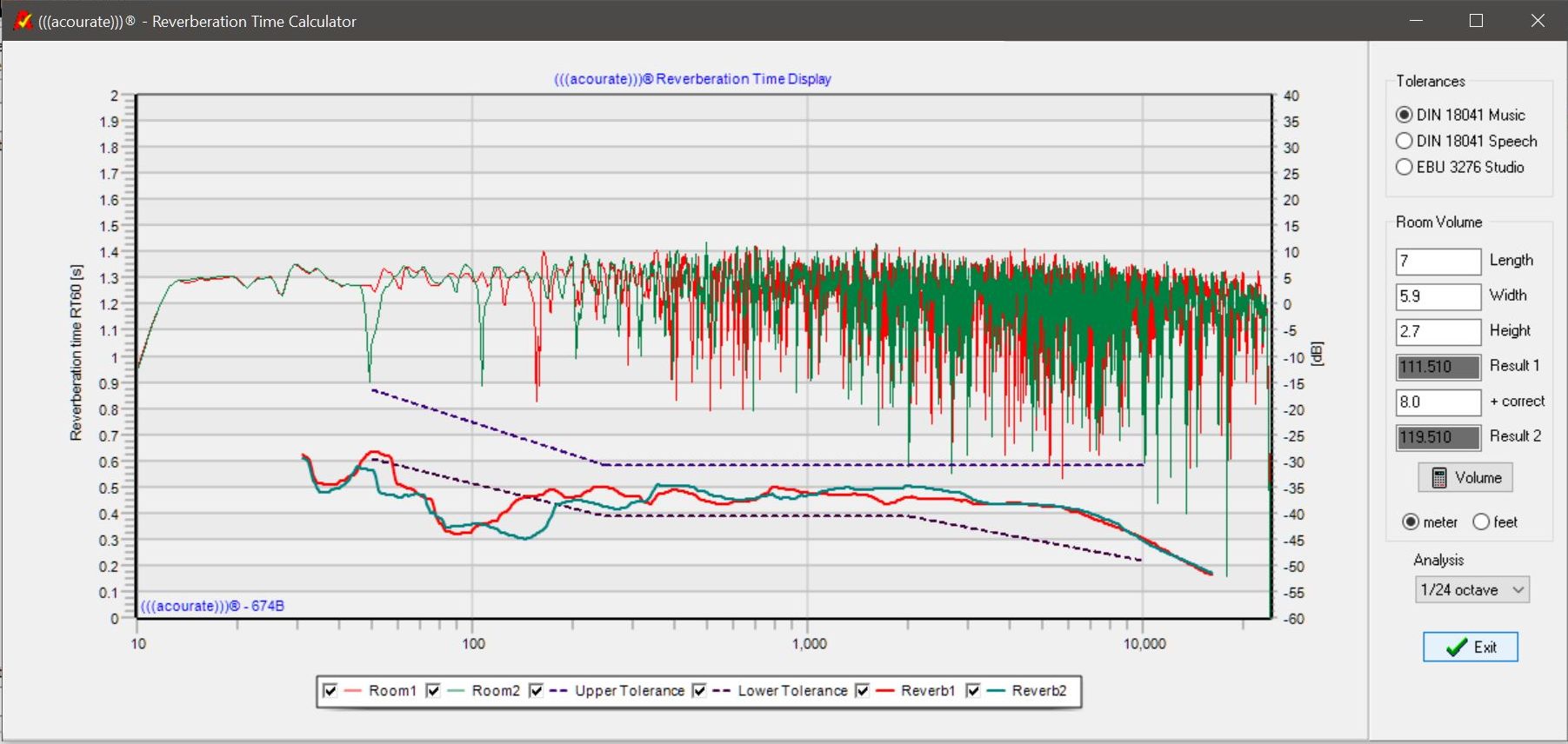The width and height of the screenshot is (1568, 744).
Task: Select DIN 18041 Speech tolerance
Action: (x=1404, y=141)
